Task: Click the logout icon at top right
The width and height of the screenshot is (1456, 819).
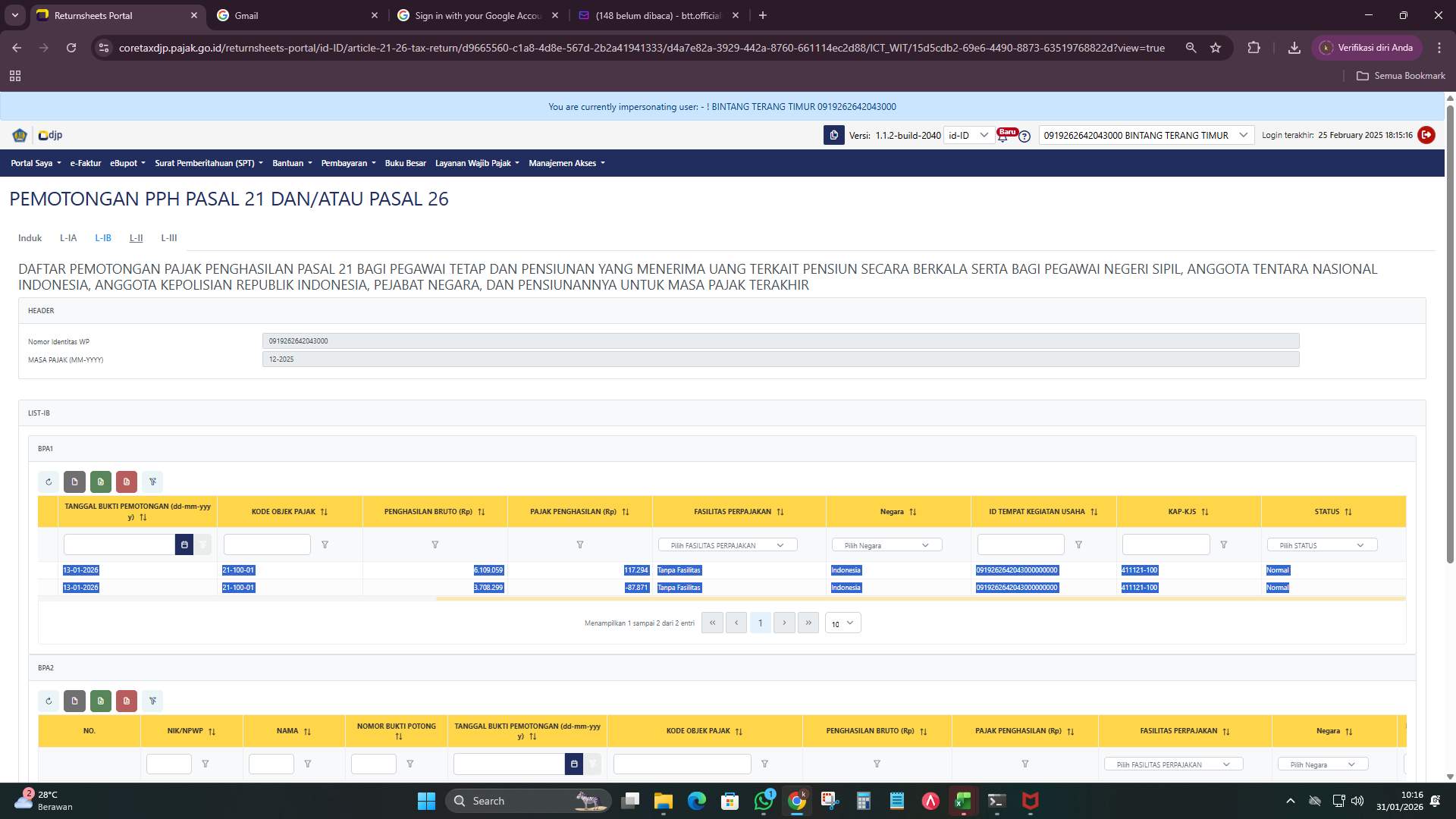Action: (x=1426, y=135)
